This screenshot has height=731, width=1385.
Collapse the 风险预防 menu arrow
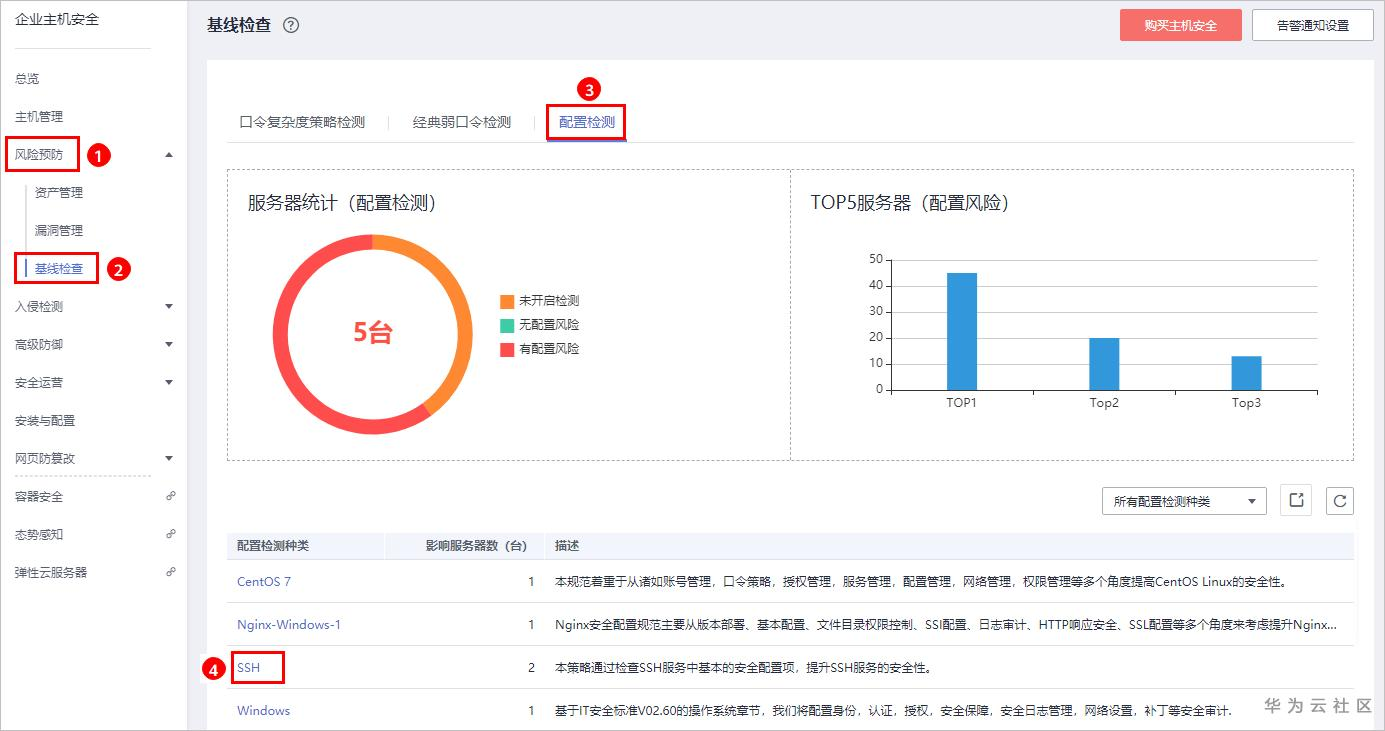(x=169, y=155)
